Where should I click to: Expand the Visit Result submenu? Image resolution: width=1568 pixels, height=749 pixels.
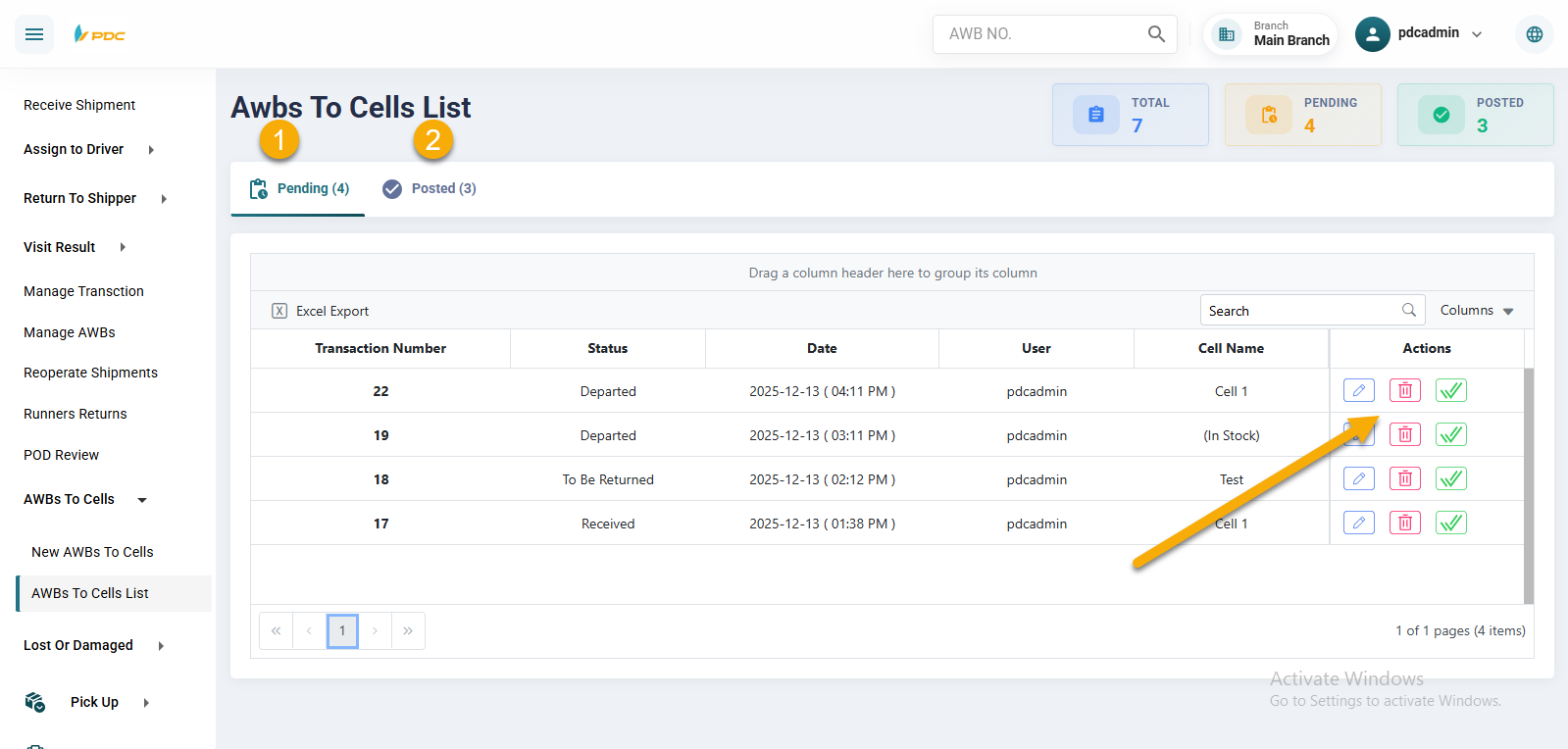click(x=123, y=247)
